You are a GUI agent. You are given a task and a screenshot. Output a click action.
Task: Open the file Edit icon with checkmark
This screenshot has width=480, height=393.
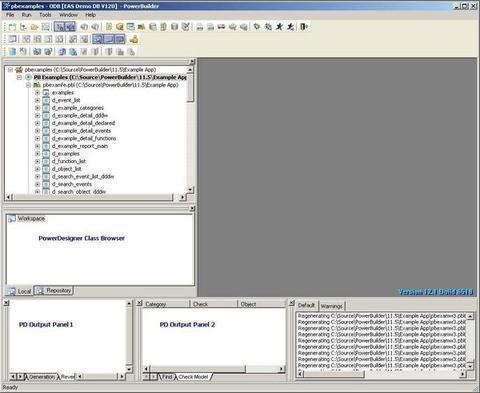click(x=186, y=27)
